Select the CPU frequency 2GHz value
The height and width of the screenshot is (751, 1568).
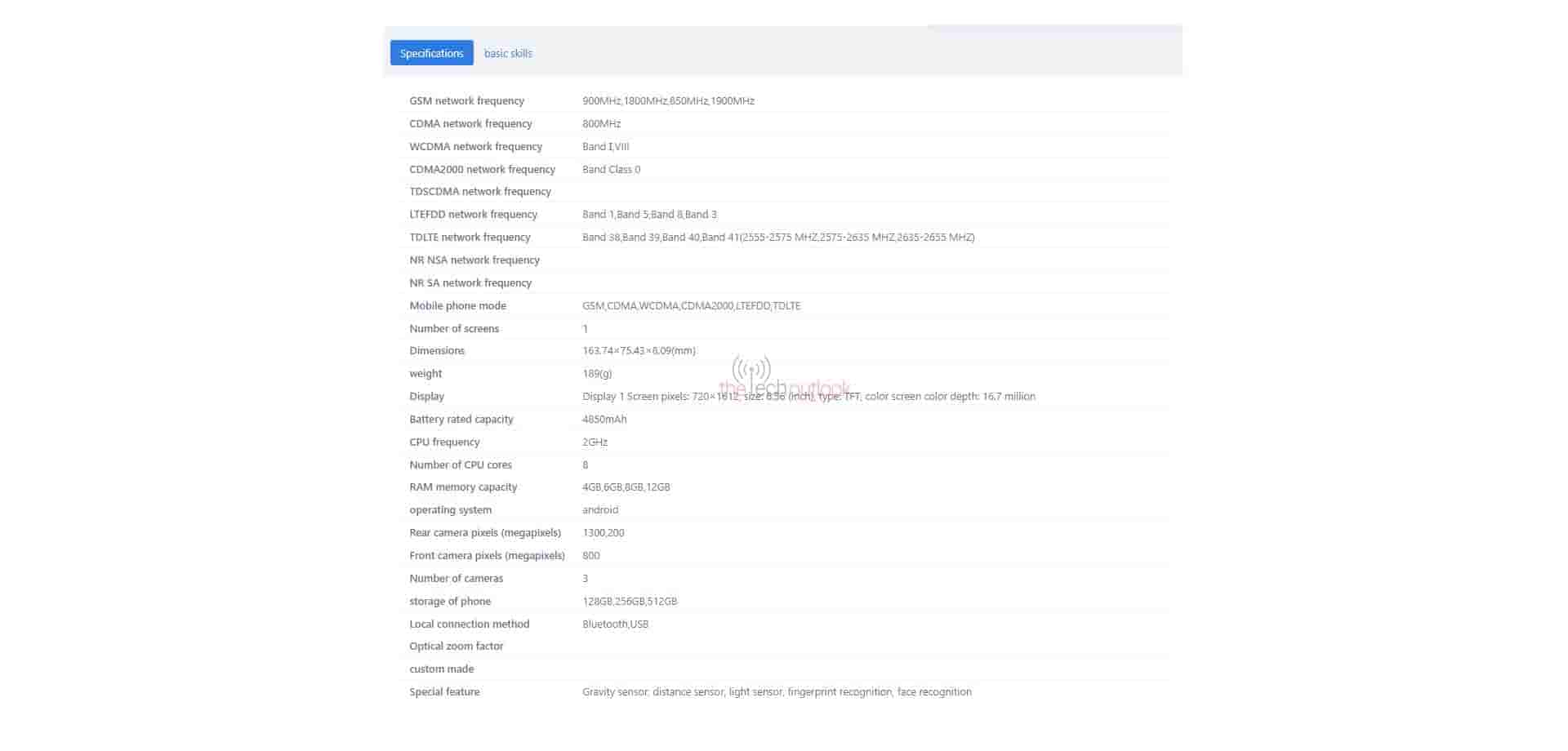pyautogui.click(x=595, y=442)
